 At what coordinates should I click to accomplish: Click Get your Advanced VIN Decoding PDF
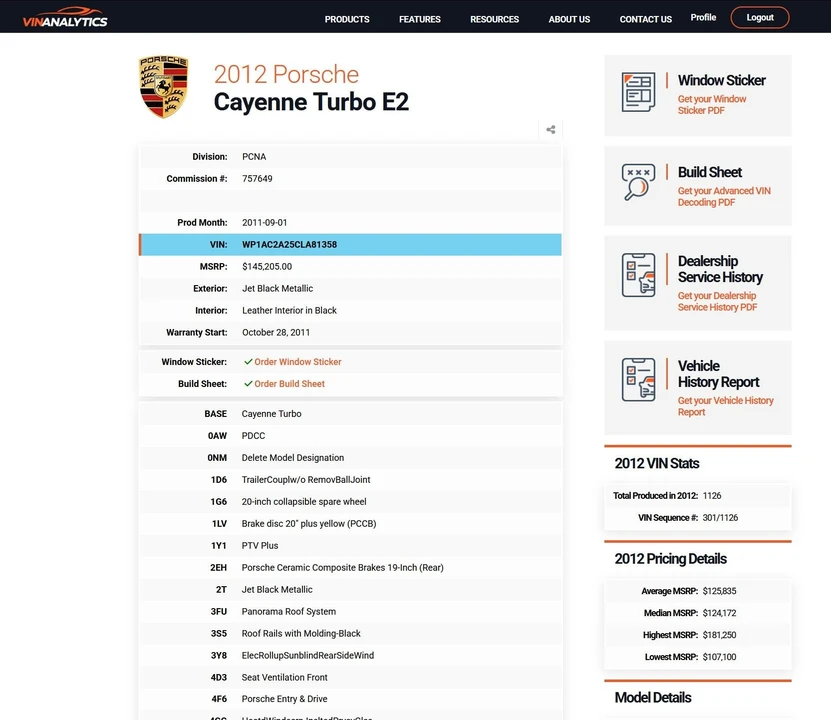tap(724, 197)
